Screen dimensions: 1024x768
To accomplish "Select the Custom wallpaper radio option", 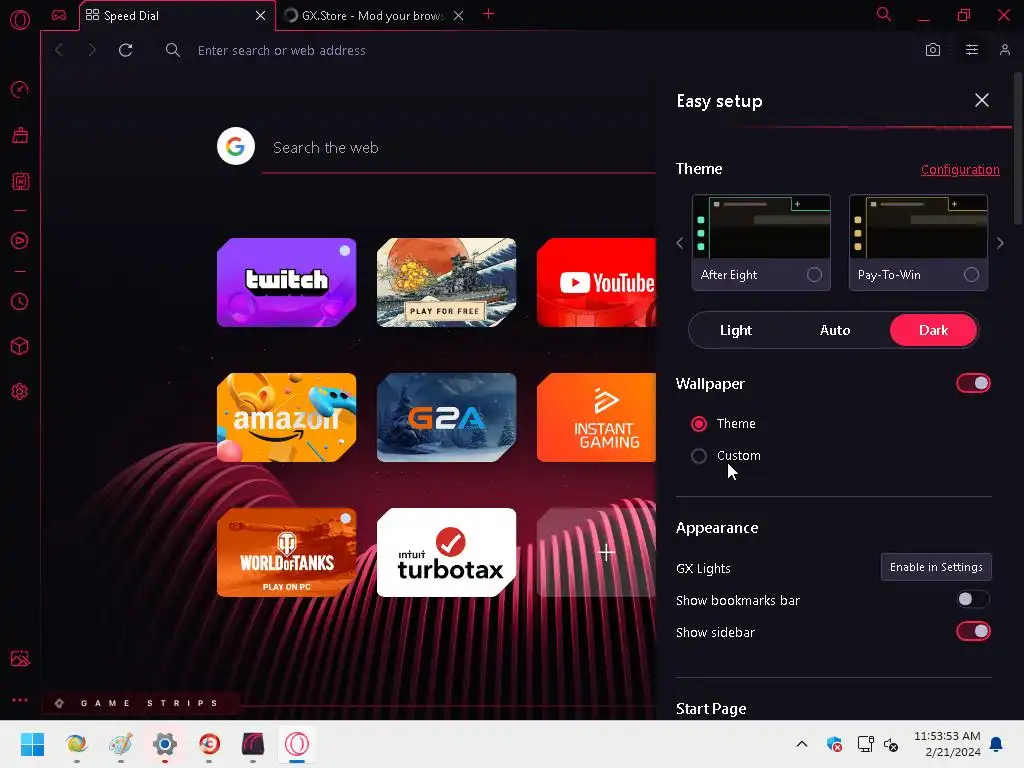I will [x=699, y=456].
